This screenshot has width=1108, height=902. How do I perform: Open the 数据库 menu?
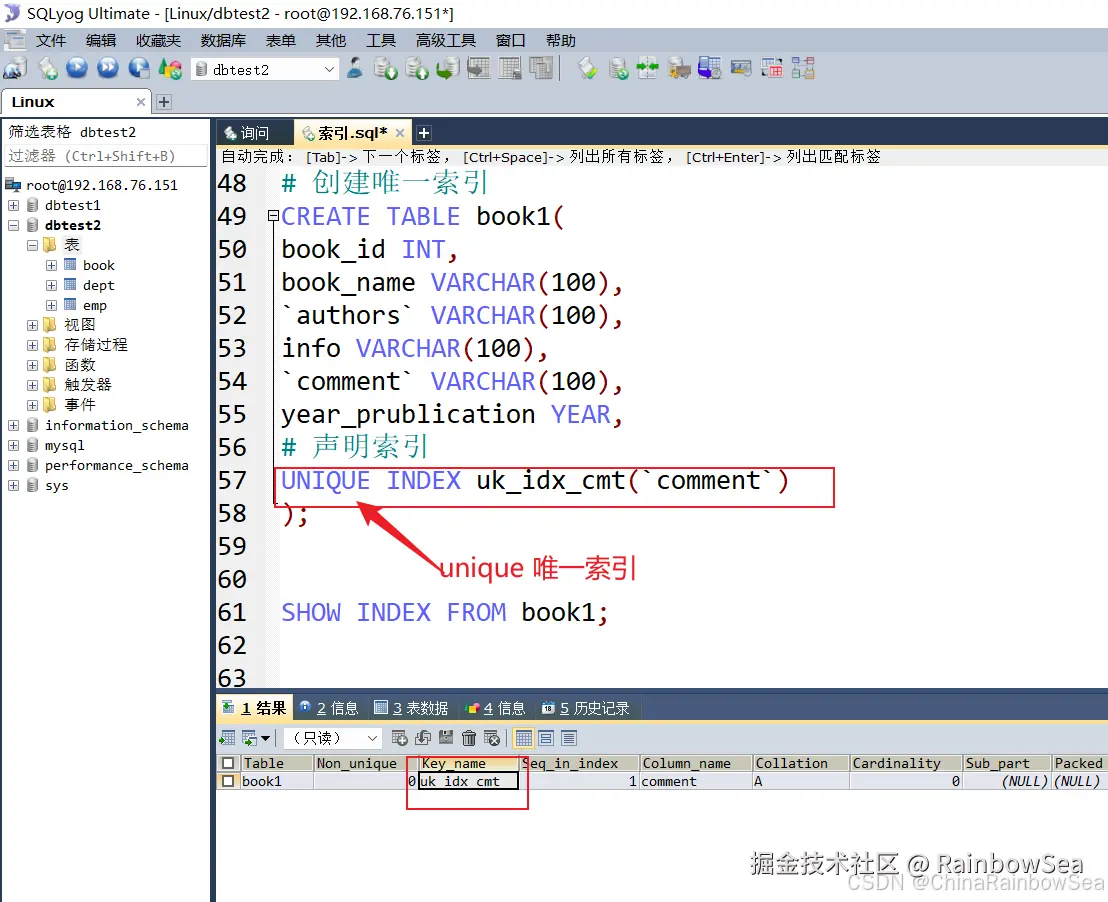223,40
